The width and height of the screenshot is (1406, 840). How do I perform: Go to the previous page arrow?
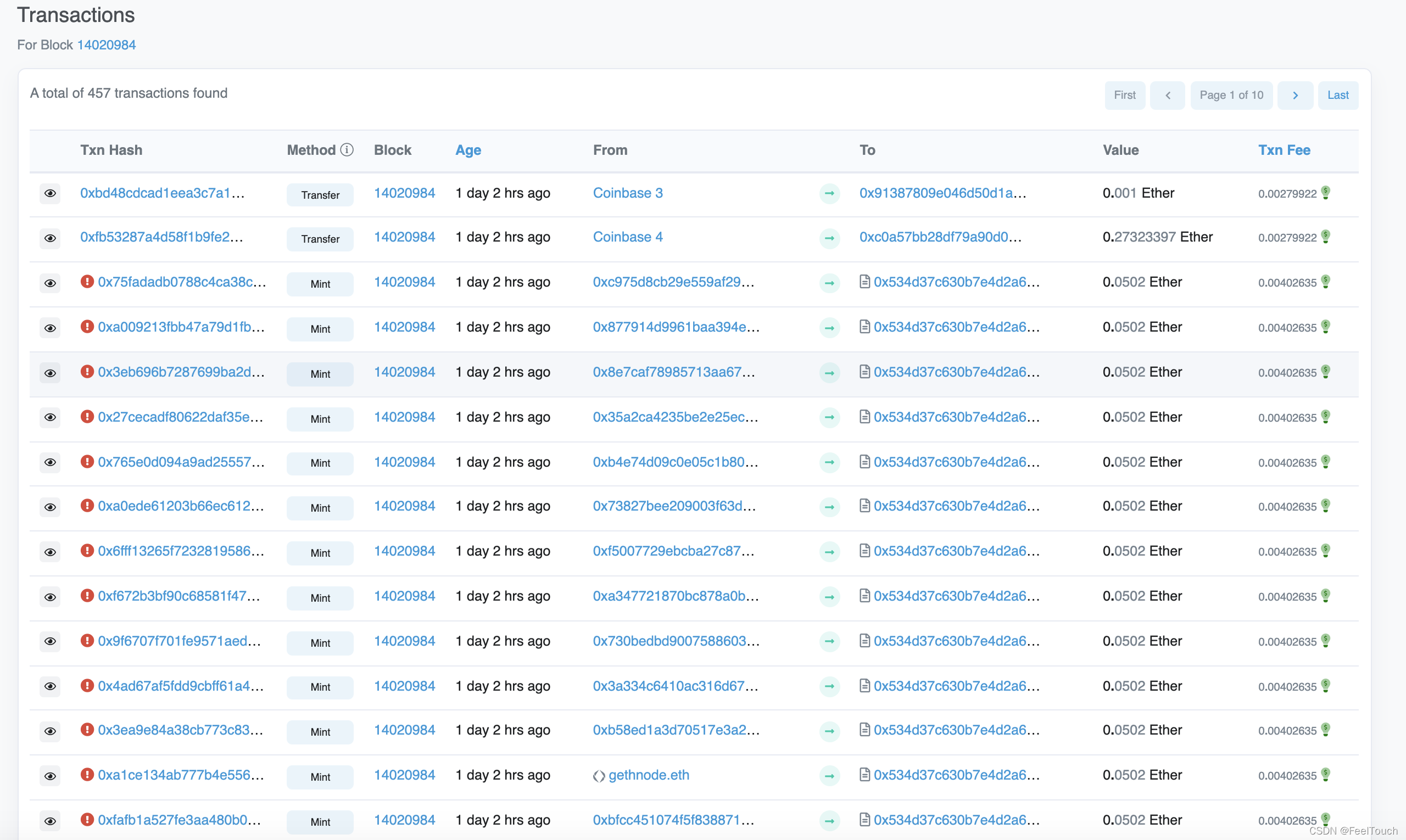[1168, 96]
